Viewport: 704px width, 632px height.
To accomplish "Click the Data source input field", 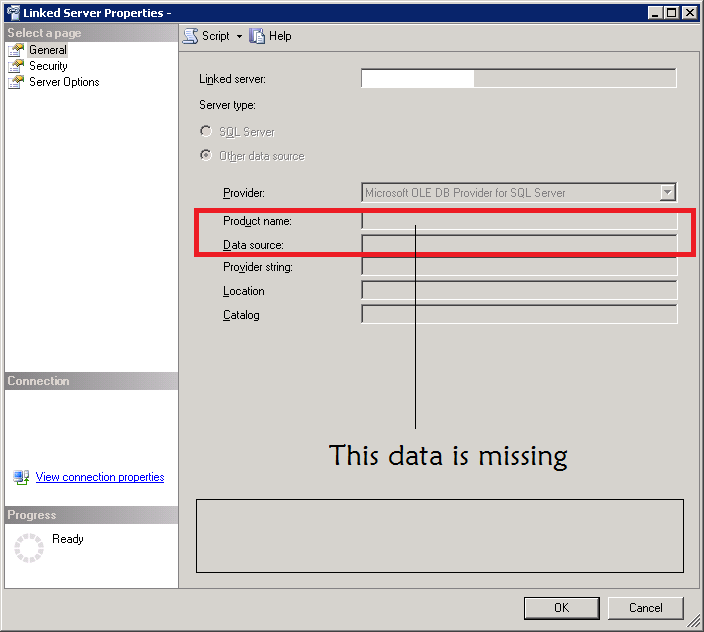I will (518, 244).
